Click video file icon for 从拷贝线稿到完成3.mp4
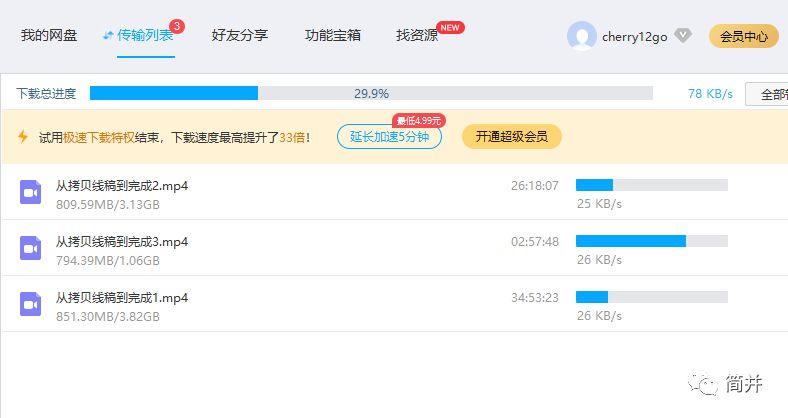The image size is (788, 418). point(30,248)
